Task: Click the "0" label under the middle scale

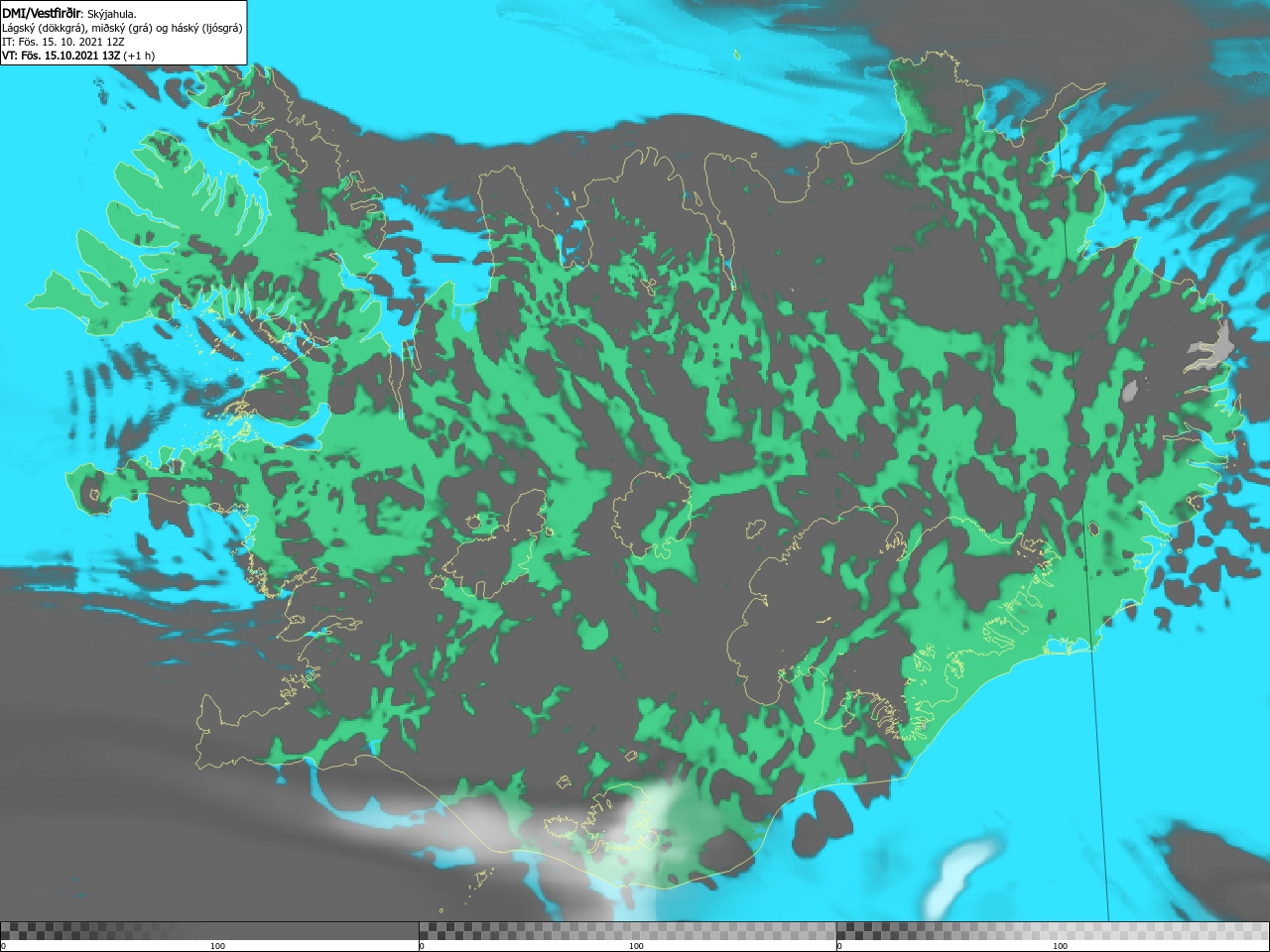Action: pos(423,946)
